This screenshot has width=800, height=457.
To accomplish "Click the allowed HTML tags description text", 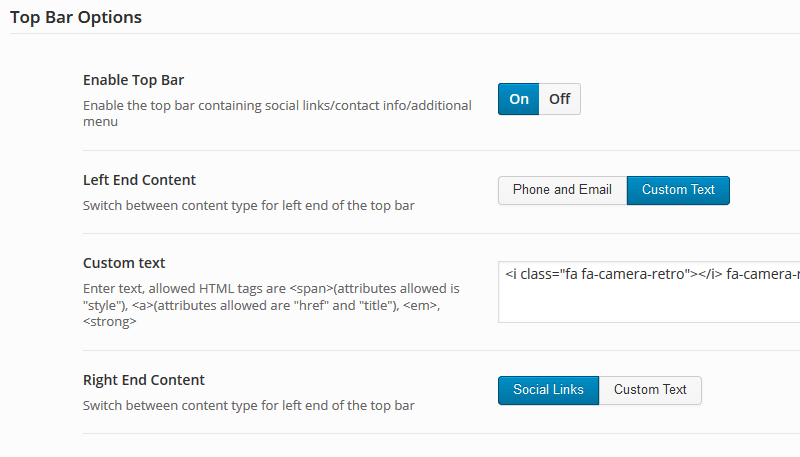I will 271,305.
